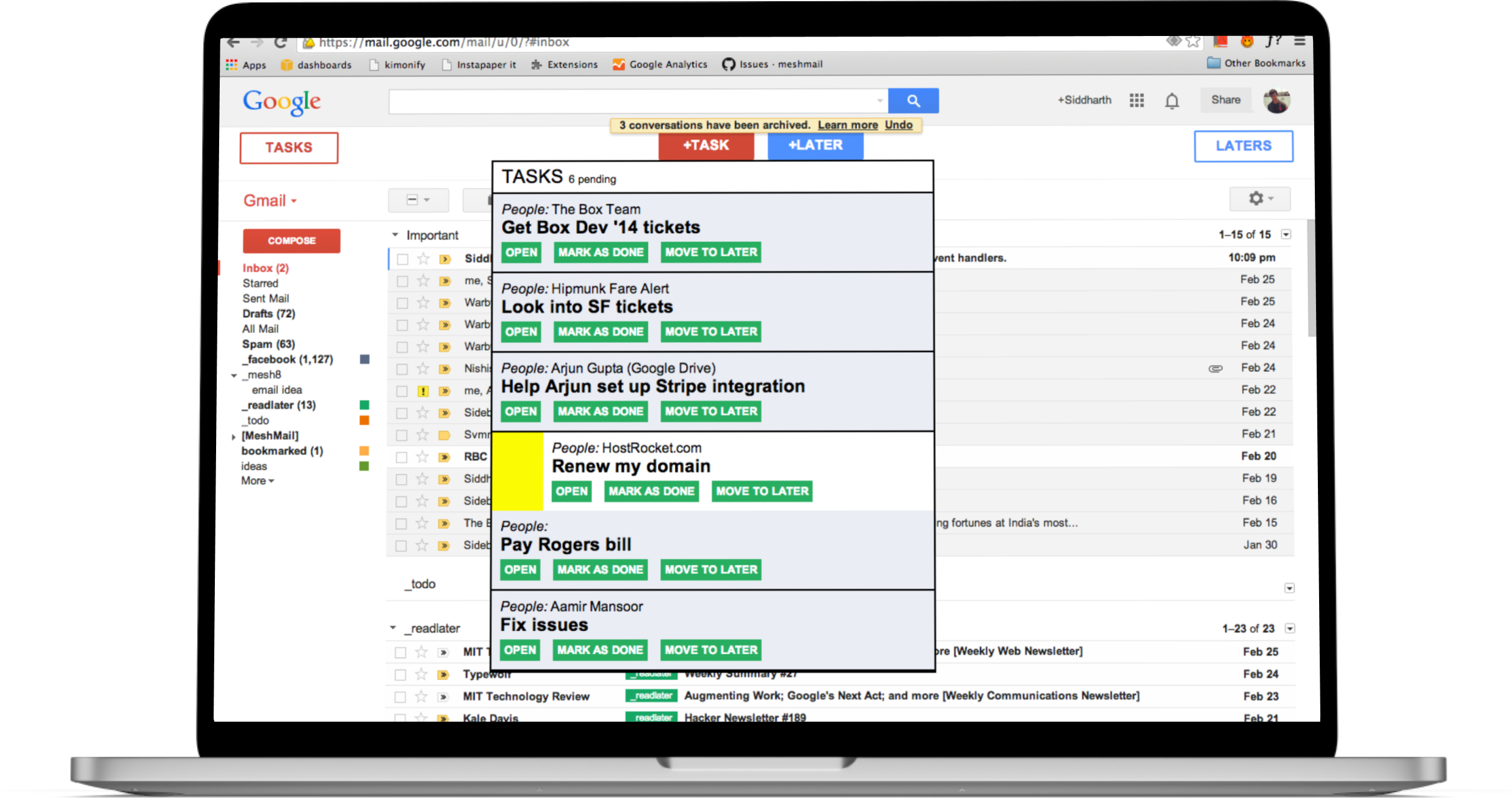This screenshot has width=1512, height=809.
Task: Star the RBC email
Action: pyautogui.click(x=422, y=456)
